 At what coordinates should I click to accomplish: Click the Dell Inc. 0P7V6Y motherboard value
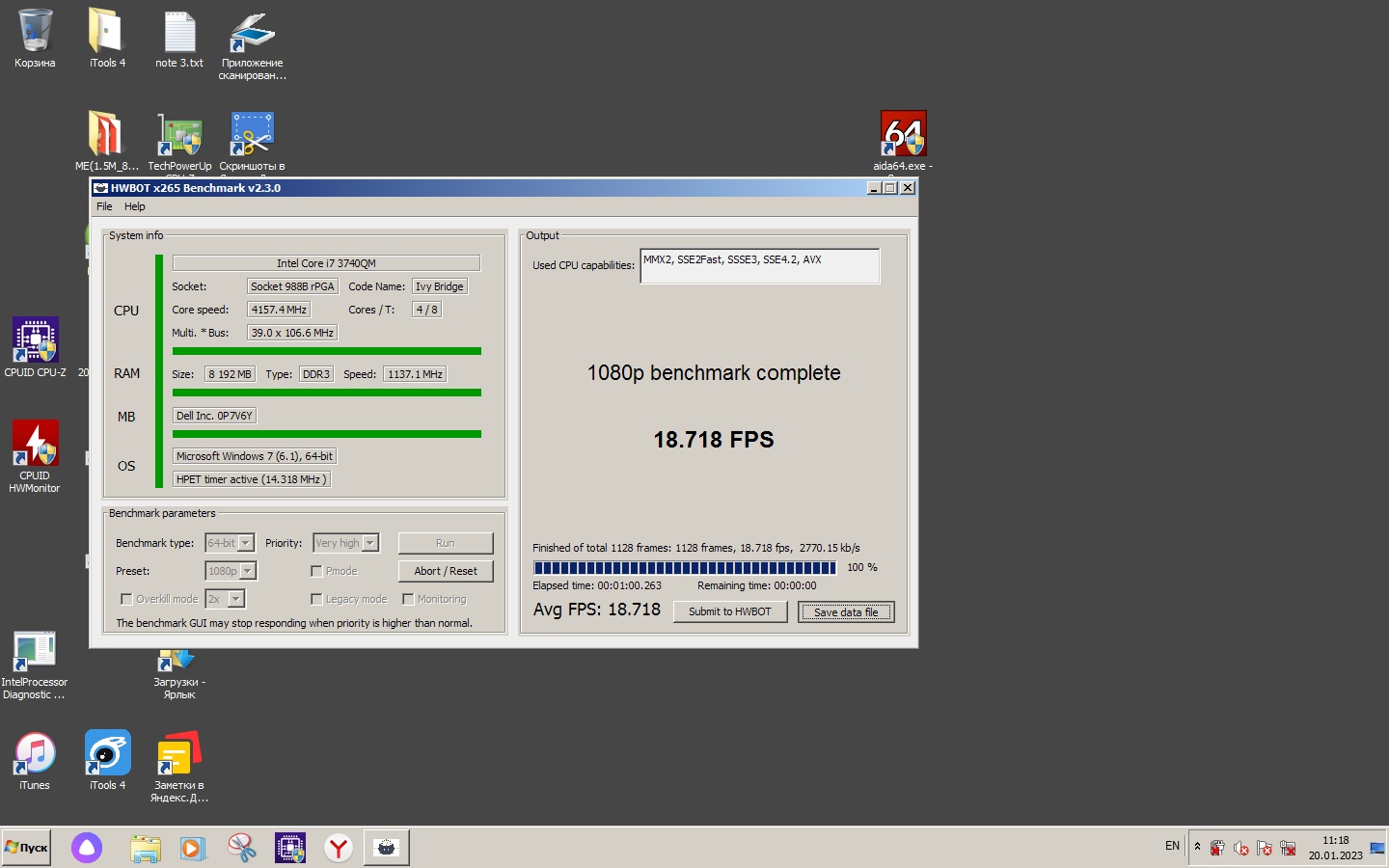[214, 416]
